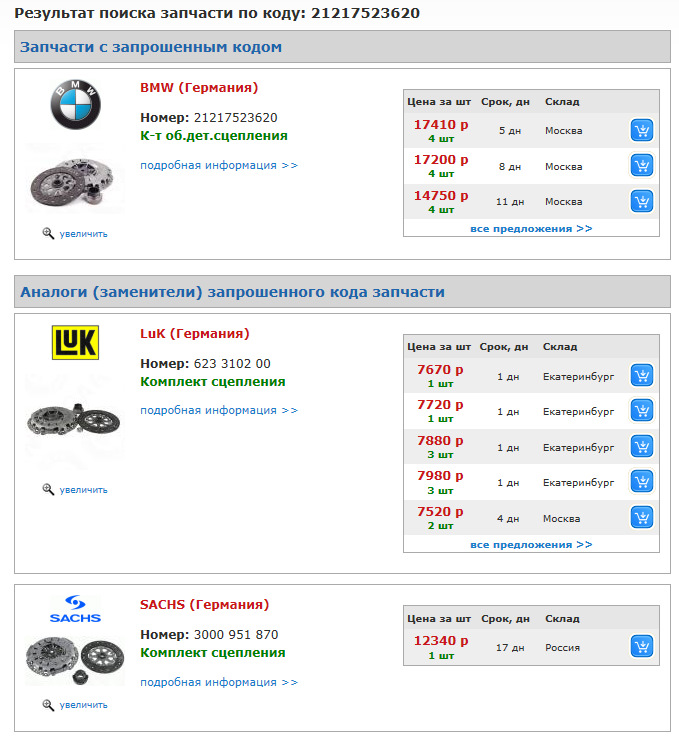Add SACHS 12340 р offer to cart
Screen dimensions: 679x738
[x=642, y=646]
